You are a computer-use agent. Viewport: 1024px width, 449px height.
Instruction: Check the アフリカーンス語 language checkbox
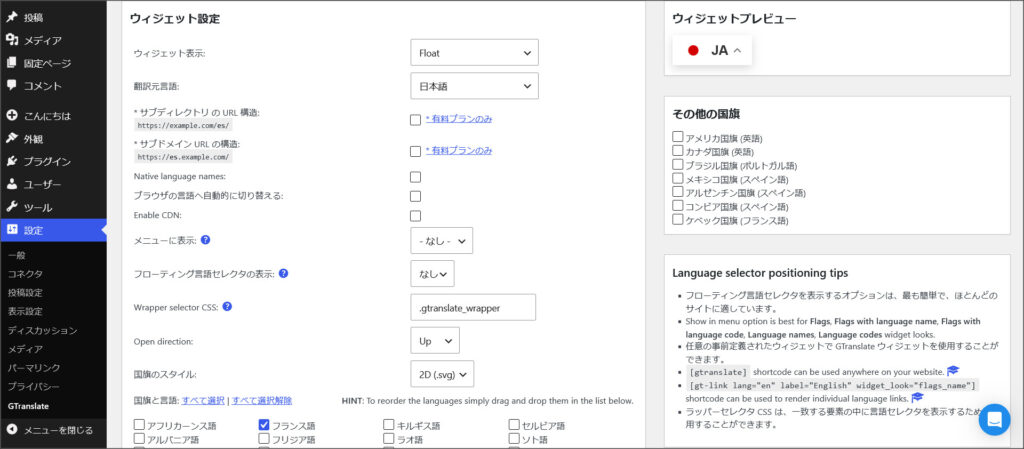coord(139,425)
